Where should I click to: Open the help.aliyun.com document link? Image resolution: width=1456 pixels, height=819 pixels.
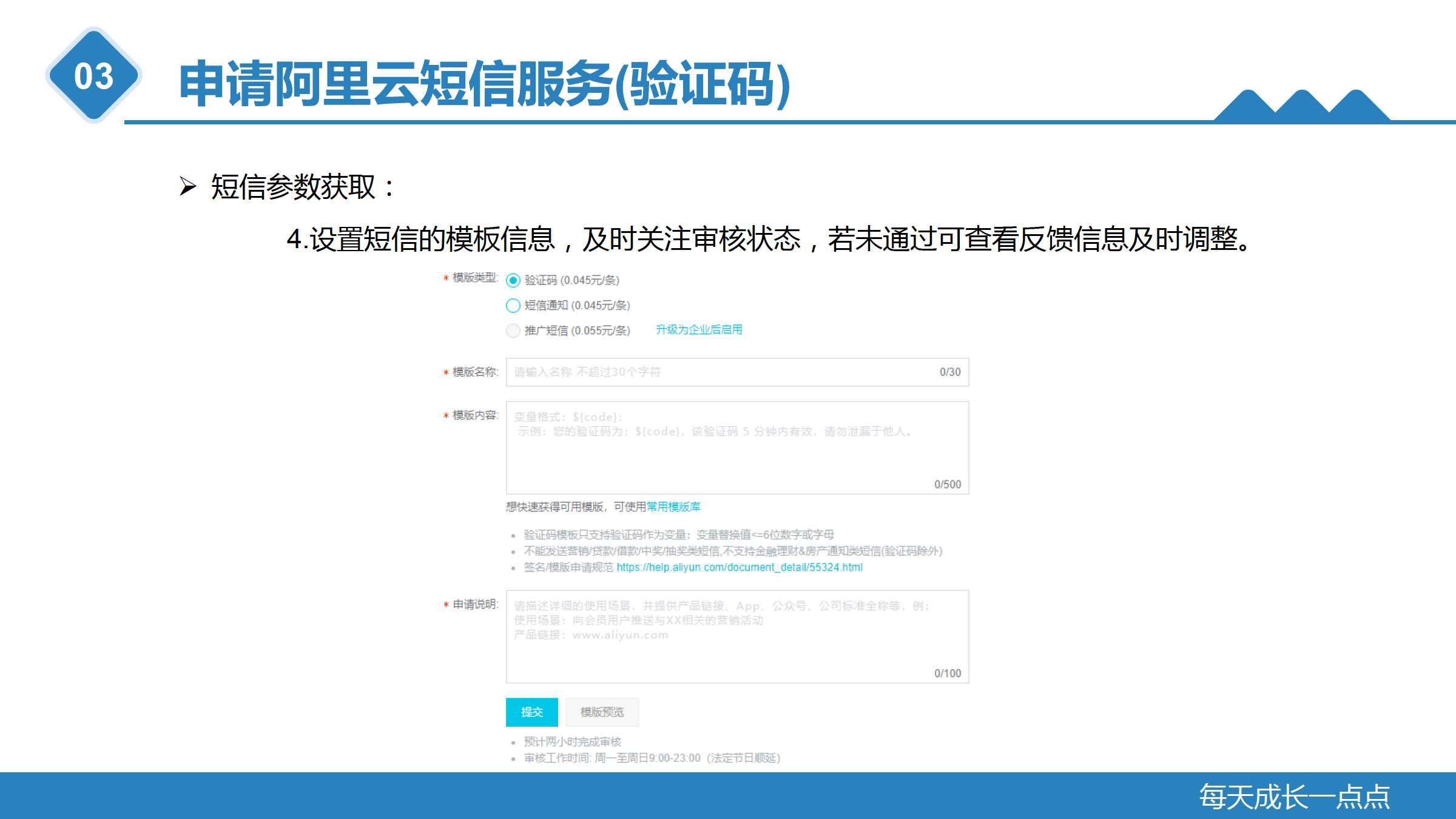click(739, 567)
